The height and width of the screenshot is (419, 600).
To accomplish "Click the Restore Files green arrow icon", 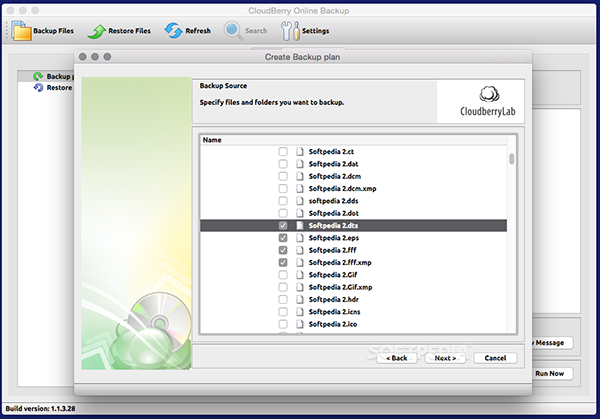I will coord(96,31).
